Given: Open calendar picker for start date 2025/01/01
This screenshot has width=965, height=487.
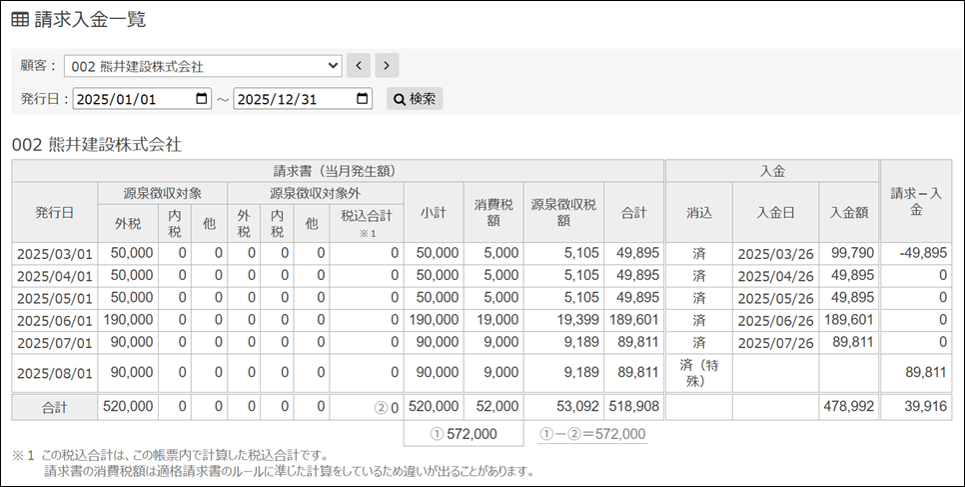Looking at the screenshot, I should pyautogui.click(x=202, y=99).
